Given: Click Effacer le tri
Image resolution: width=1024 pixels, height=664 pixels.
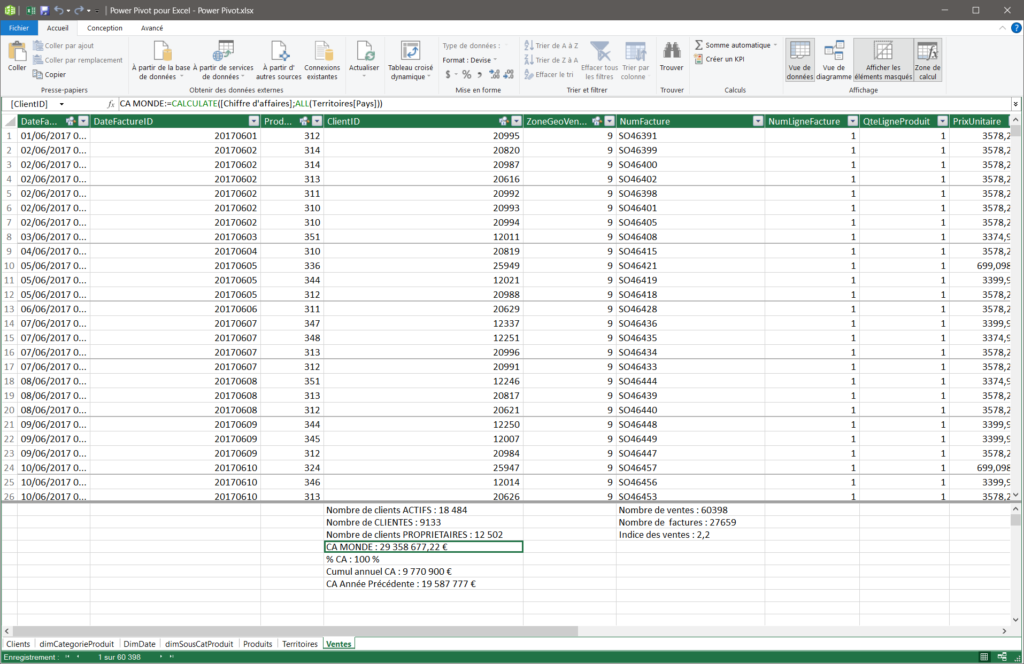Looking at the screenshot, I should [549, 74].
